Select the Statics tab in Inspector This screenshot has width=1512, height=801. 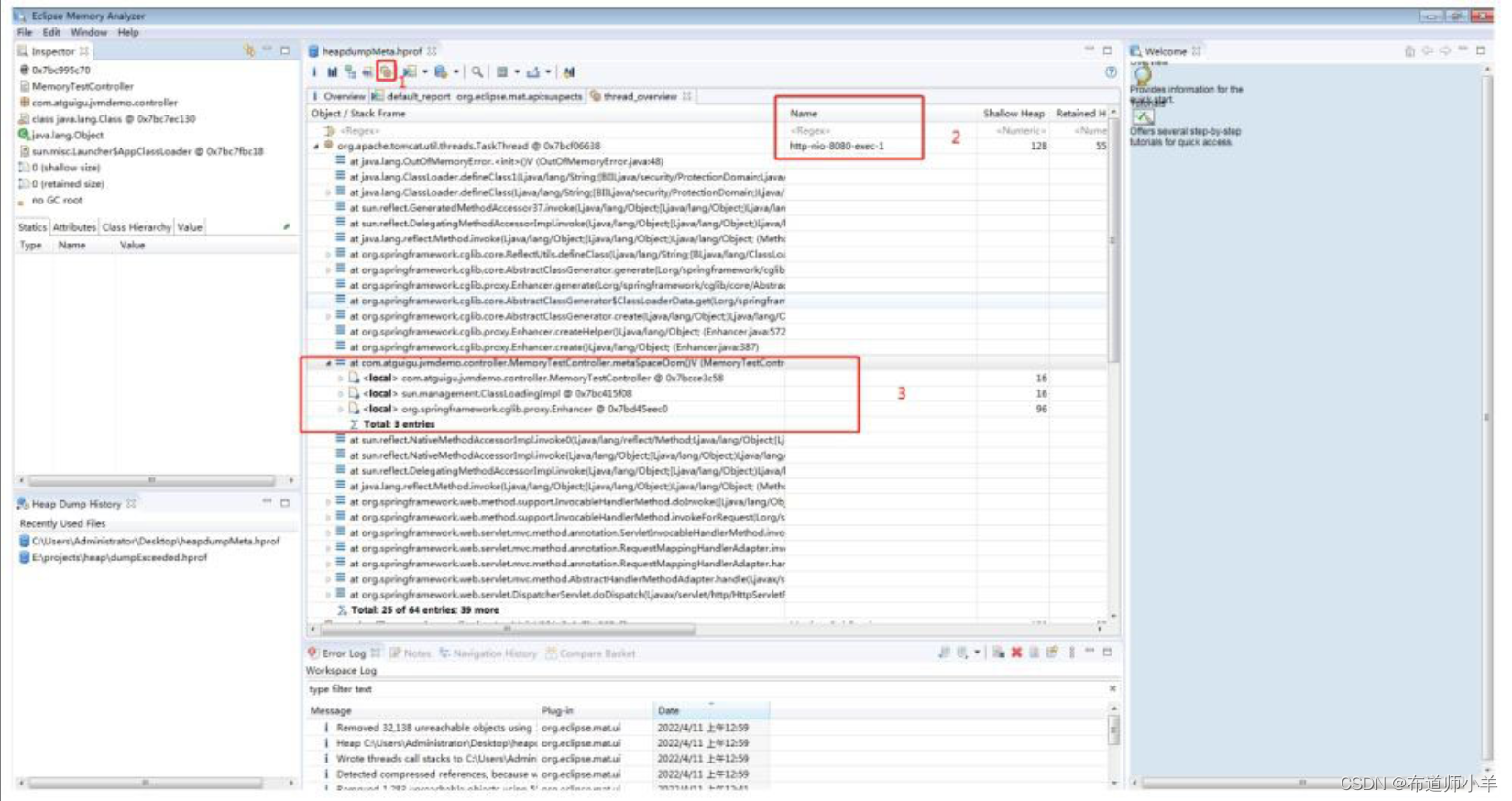pos(32,227)
